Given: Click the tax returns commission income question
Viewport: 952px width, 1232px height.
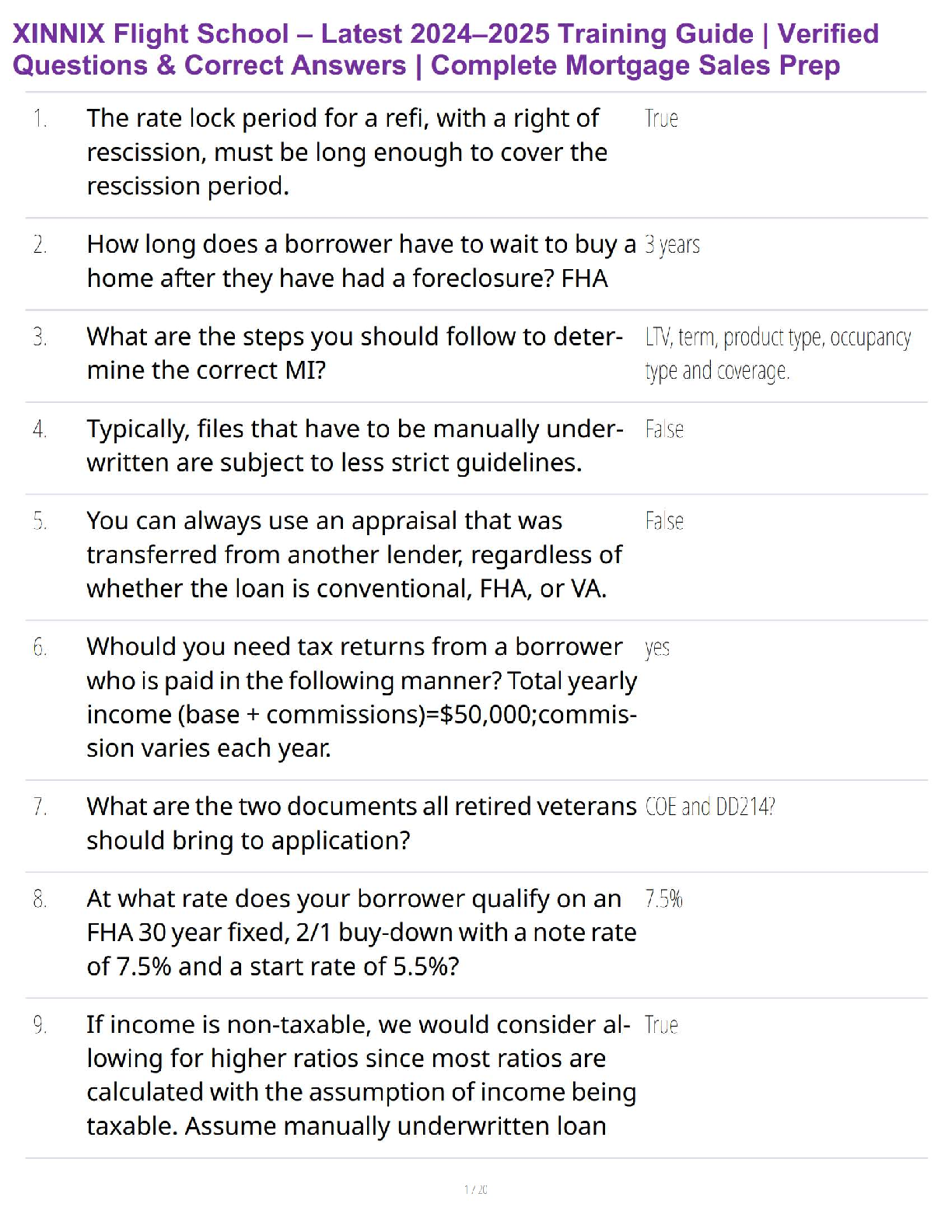Looking at the screenshot, I should 362,698.
